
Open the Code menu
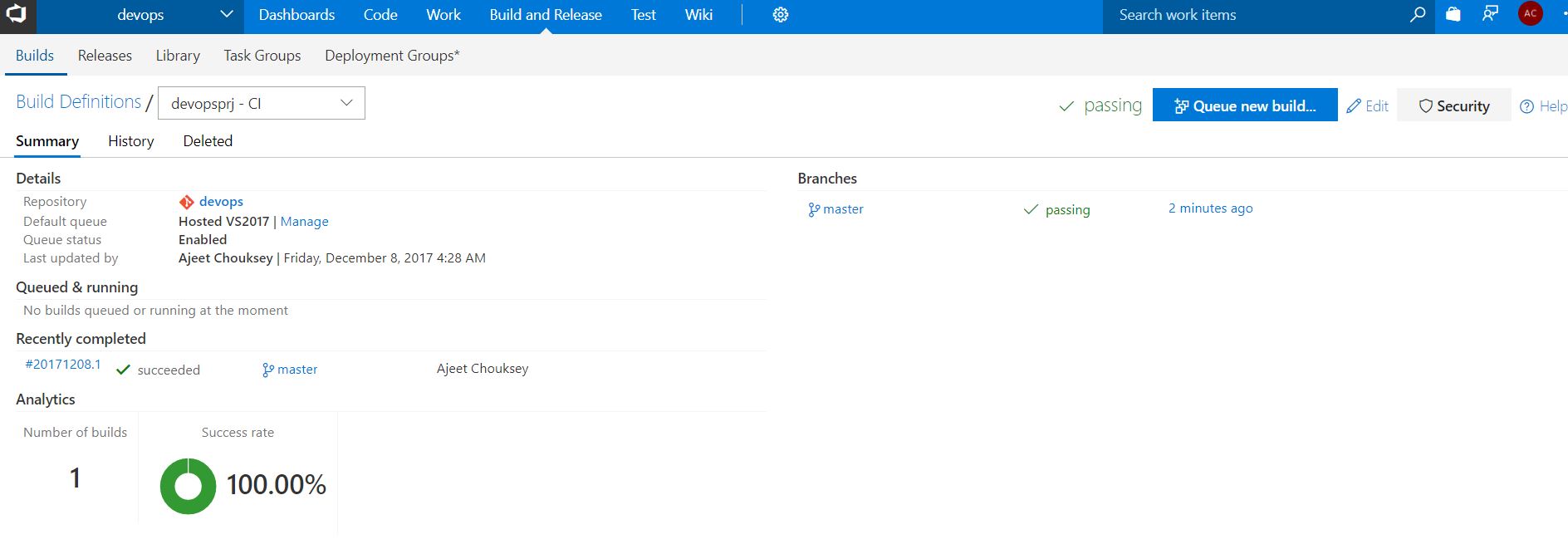point(380,15)
